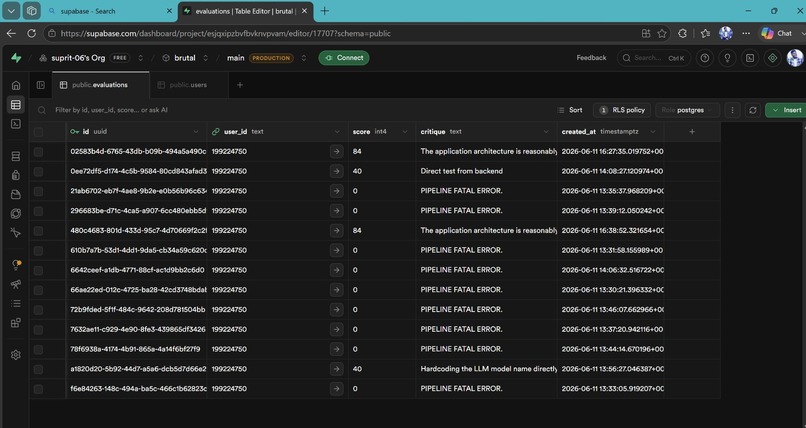Open the inline SQL editor header icon
Screen dimensions: 806x428
(750, 58)
